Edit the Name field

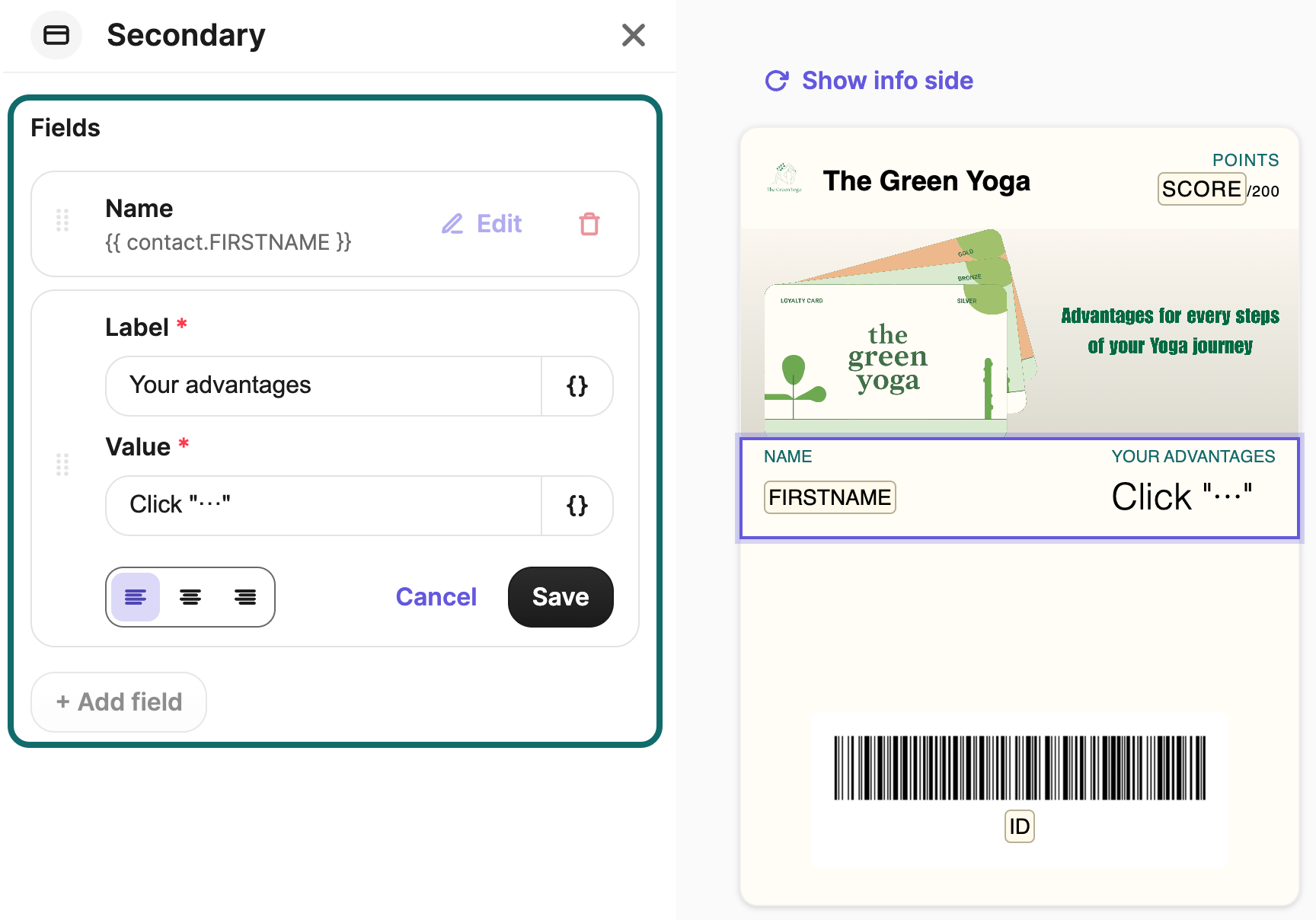(481, 224)
